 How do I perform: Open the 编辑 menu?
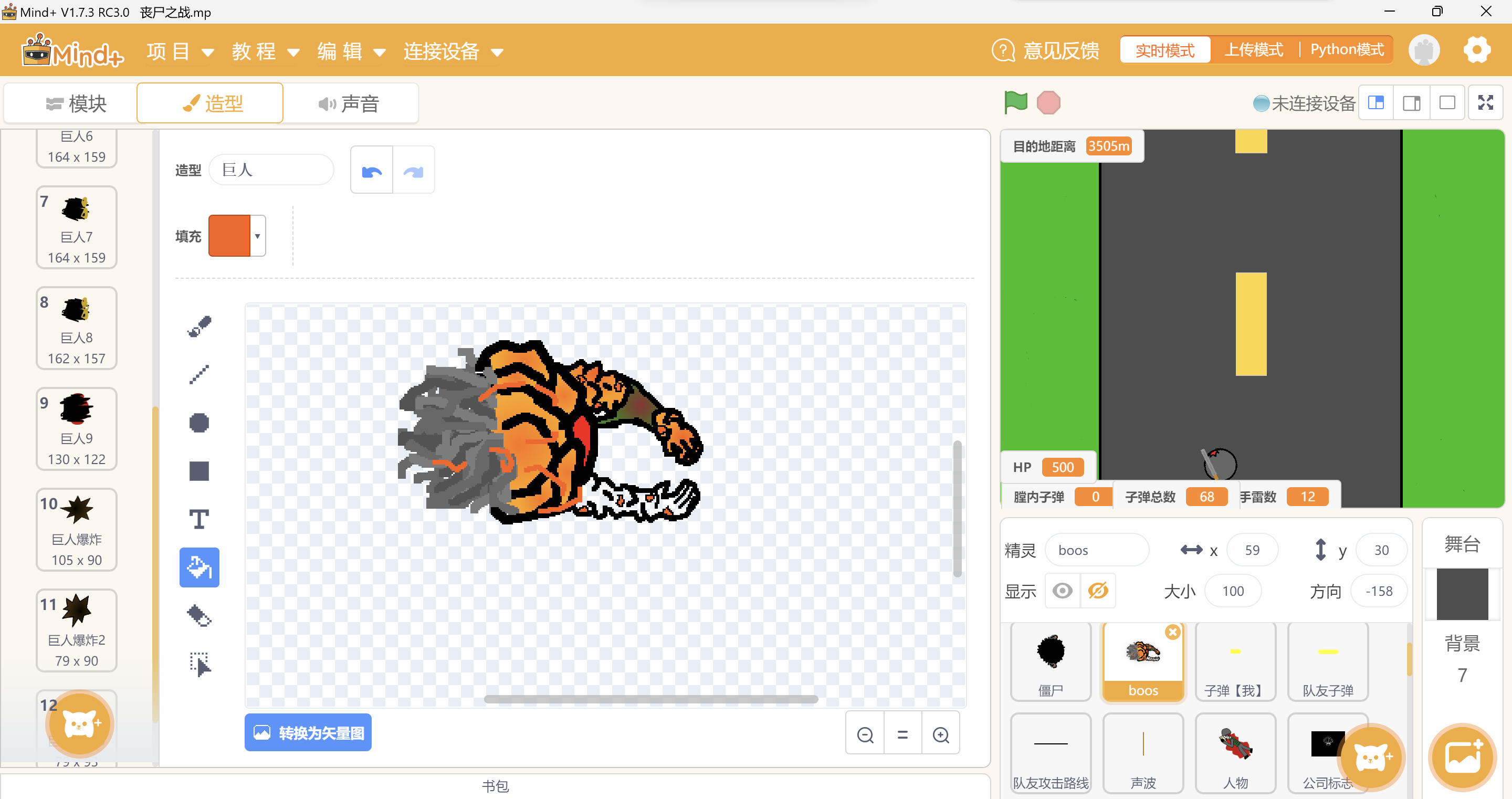coord(351,51)
